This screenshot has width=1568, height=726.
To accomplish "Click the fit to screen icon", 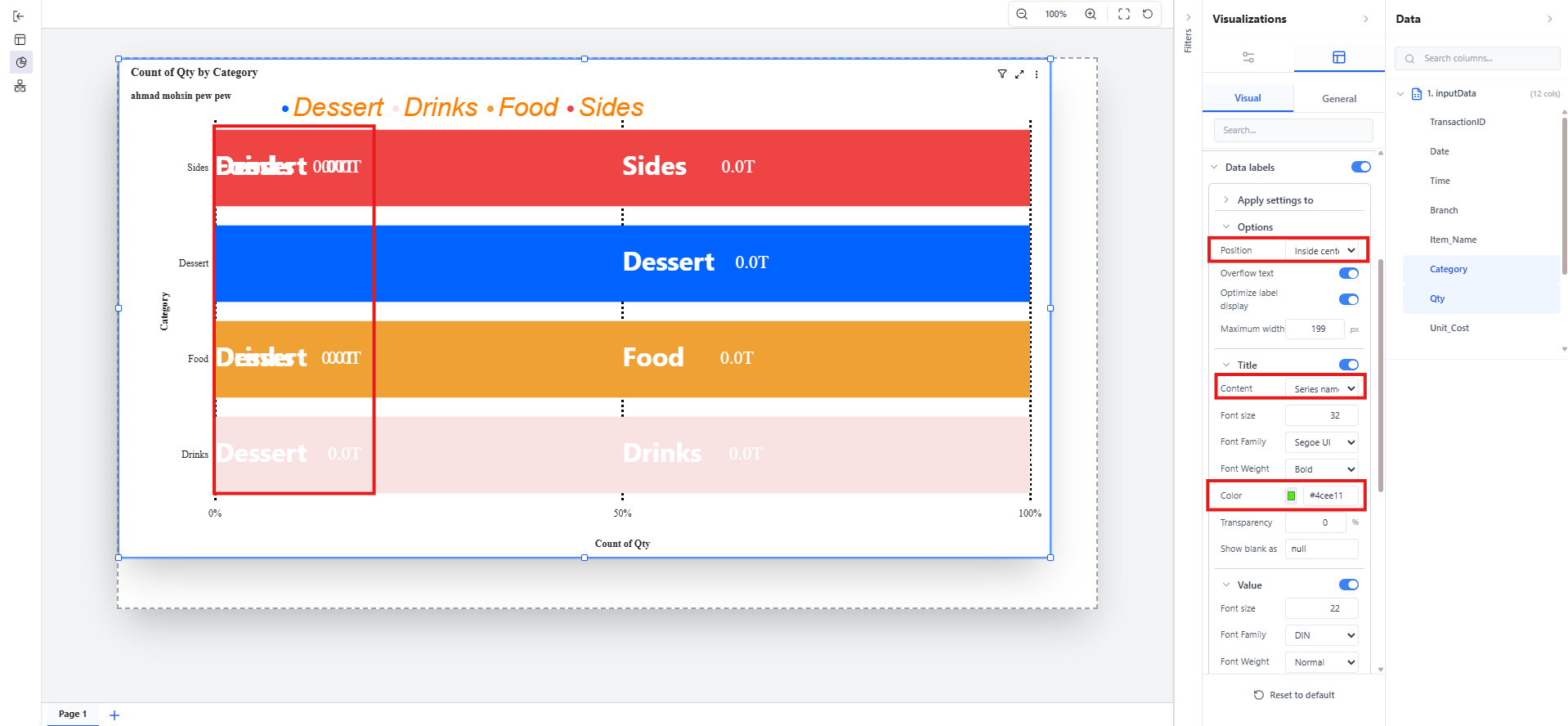I will coord(1124,14).
